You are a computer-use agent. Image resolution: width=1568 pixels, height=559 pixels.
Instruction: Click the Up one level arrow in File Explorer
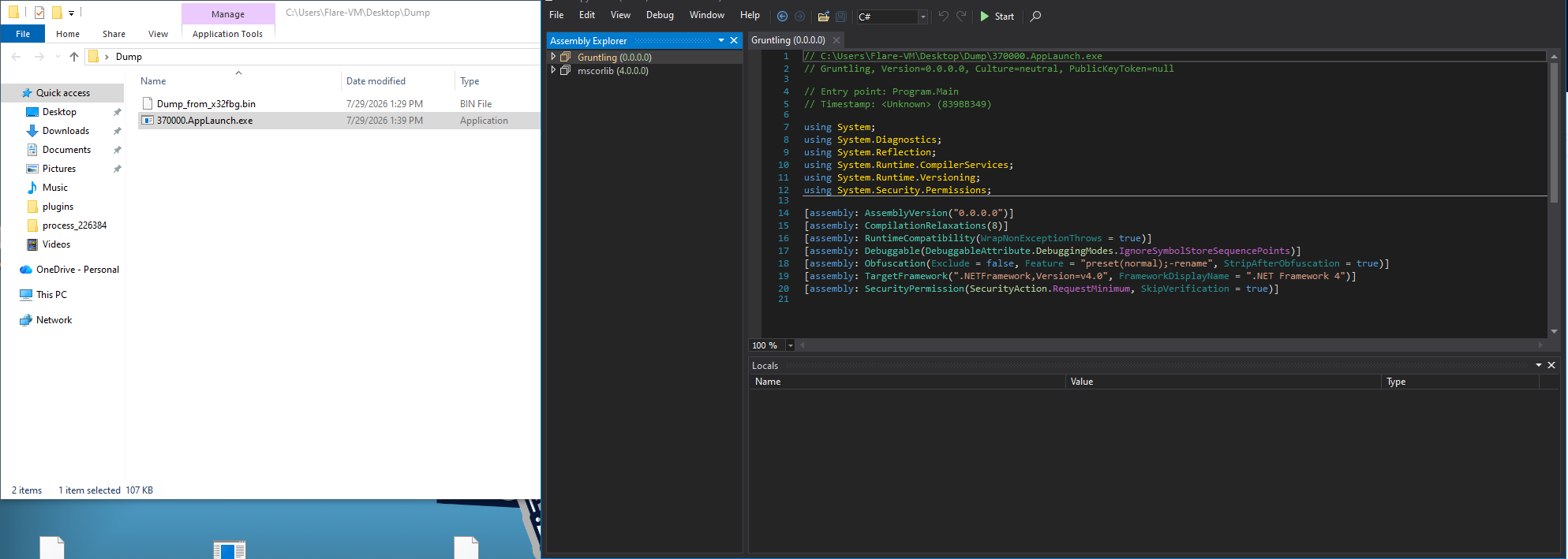(74, 57)
